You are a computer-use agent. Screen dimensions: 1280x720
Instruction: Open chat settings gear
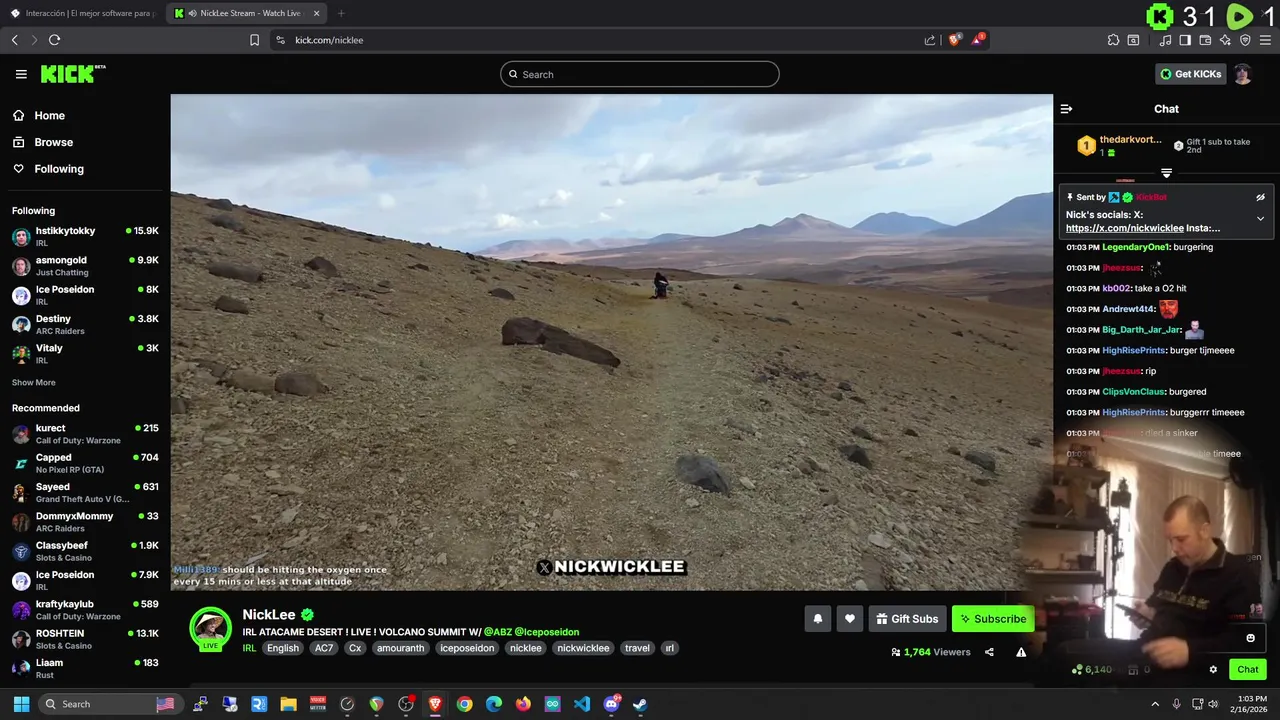pyautogui.click(x=1213, y=669)
